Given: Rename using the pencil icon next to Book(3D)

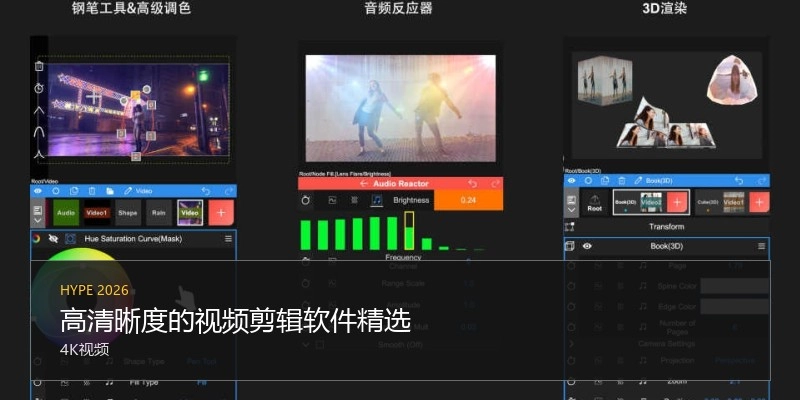Looking at the screenshot, I should click(x=638, y=181).
